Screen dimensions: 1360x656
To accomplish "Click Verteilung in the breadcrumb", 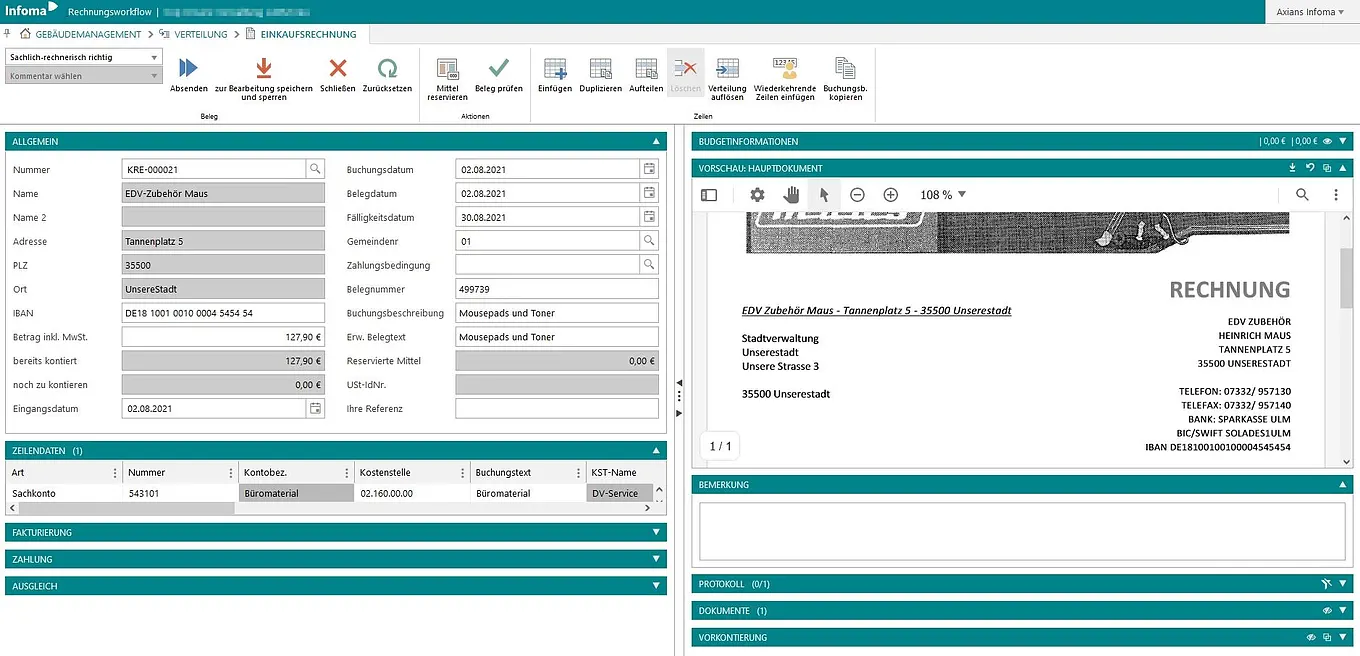I will pos(200,34).
